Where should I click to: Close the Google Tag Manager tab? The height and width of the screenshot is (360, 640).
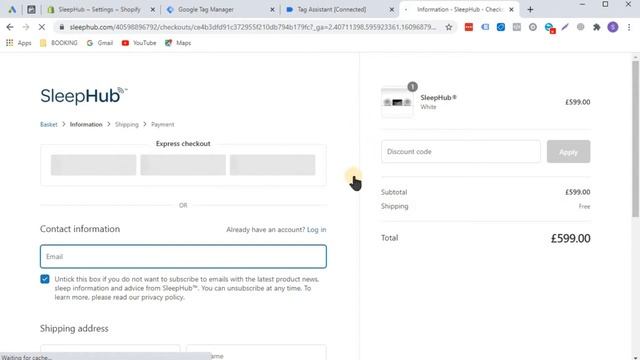click(272, 9)
